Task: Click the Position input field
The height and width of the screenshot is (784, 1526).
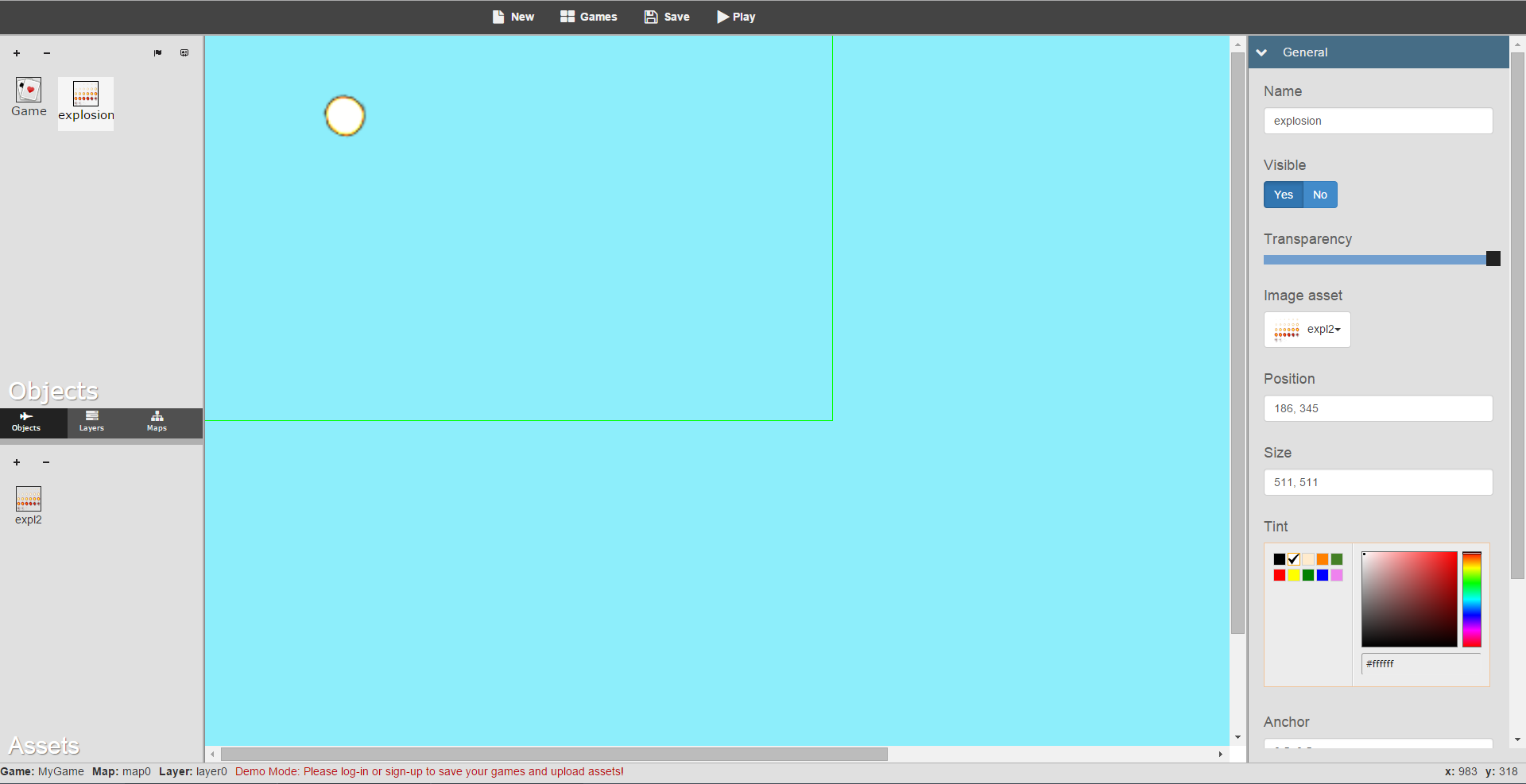Action: 1377,408
